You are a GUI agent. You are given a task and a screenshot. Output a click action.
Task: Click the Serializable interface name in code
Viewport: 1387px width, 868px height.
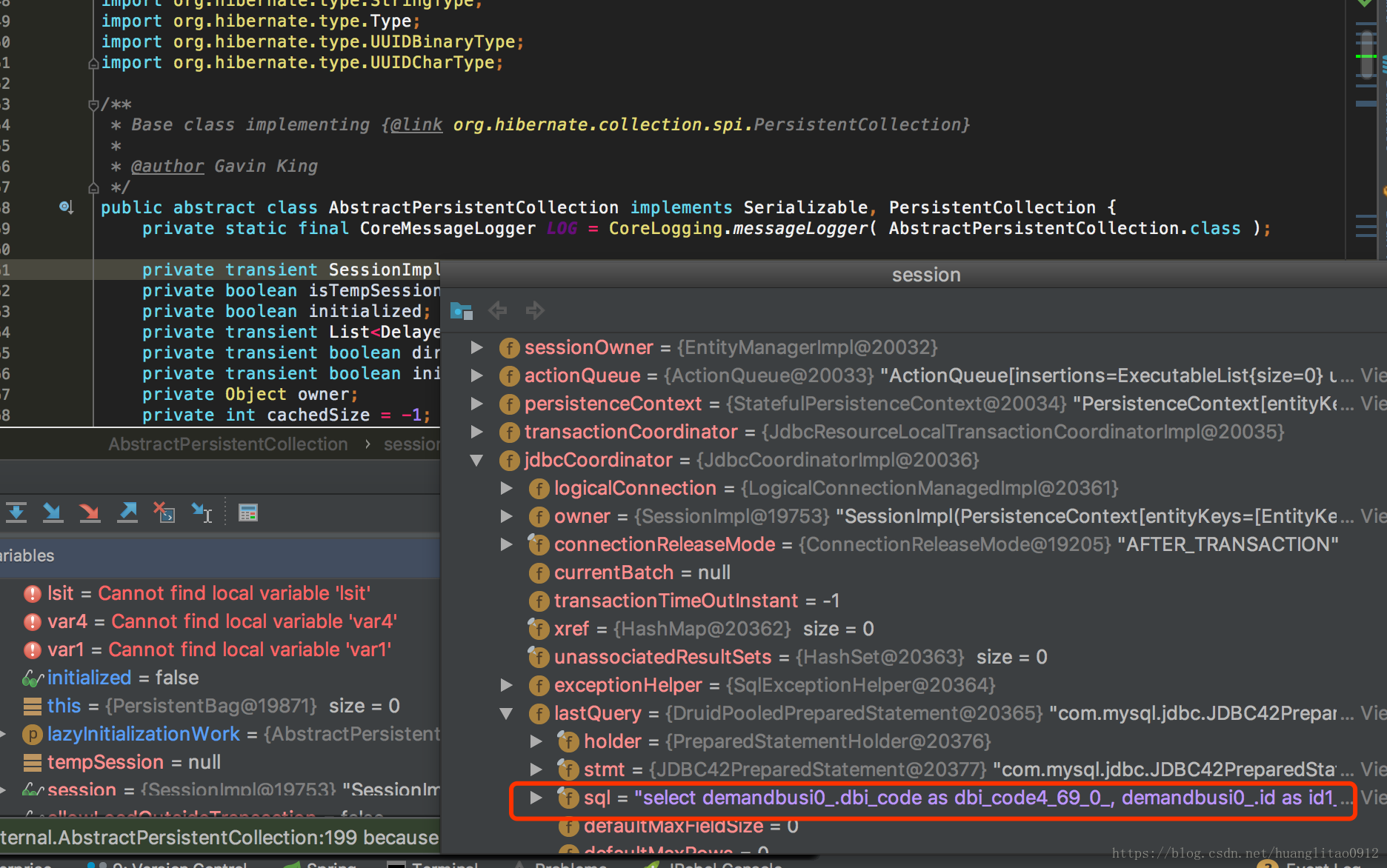[805, 208]
